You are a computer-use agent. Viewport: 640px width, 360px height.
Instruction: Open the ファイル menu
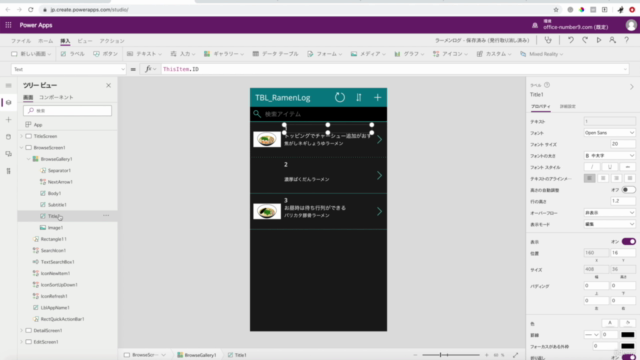point(21,41)
